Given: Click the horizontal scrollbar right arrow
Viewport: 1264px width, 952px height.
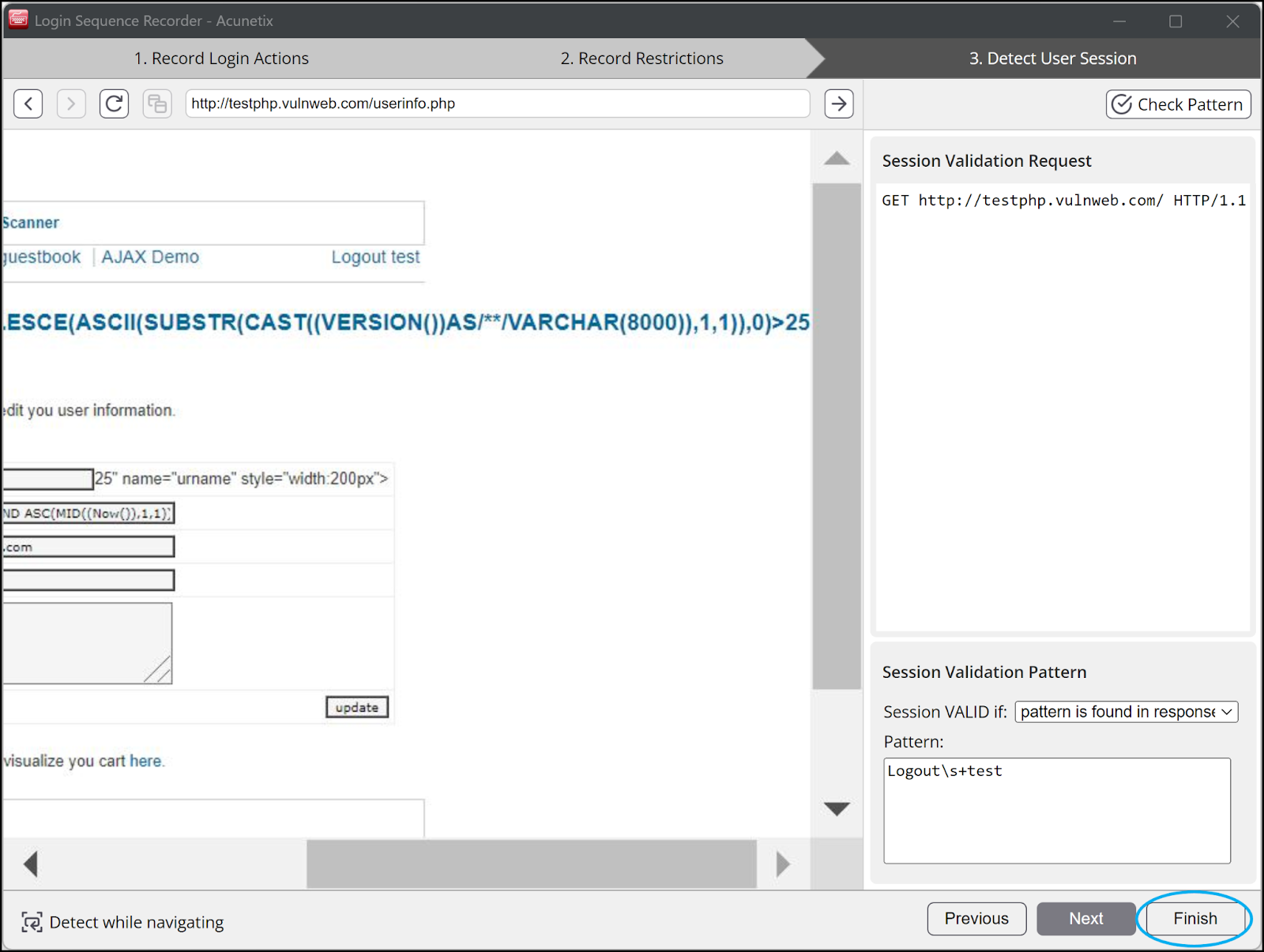Looking at the screenshot, I should pos(783,864).
